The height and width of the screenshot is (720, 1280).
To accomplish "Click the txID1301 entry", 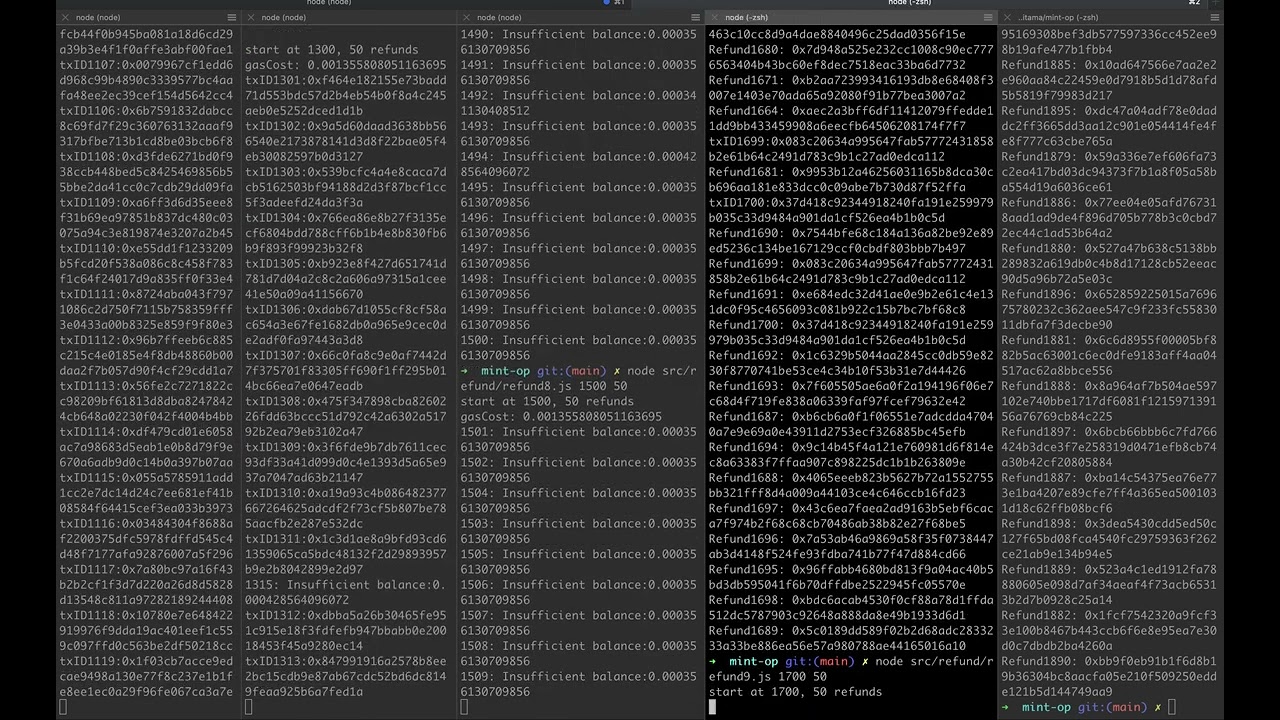I will (346, 95).
